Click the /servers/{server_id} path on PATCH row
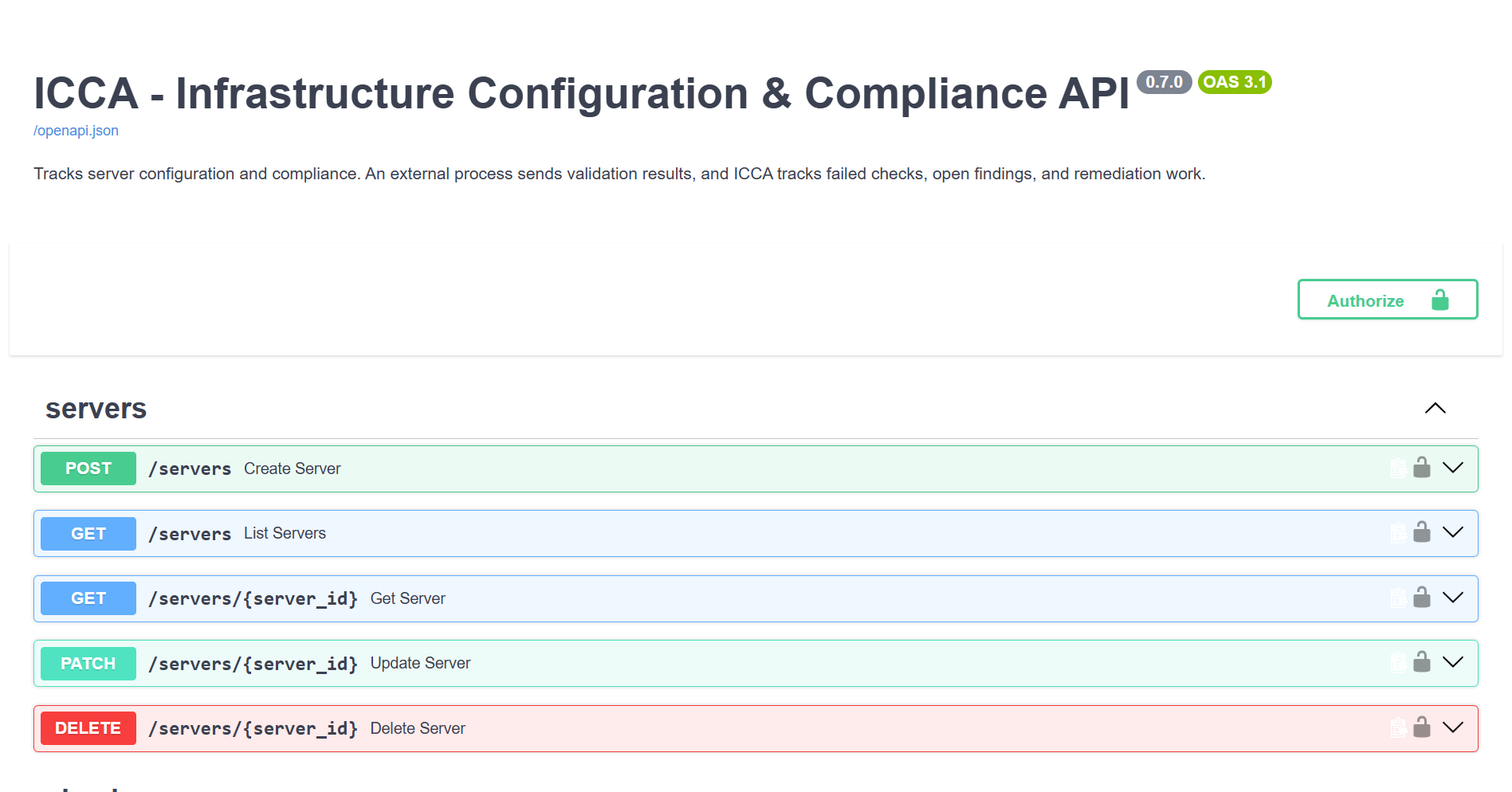 click(x=253, y=664)
